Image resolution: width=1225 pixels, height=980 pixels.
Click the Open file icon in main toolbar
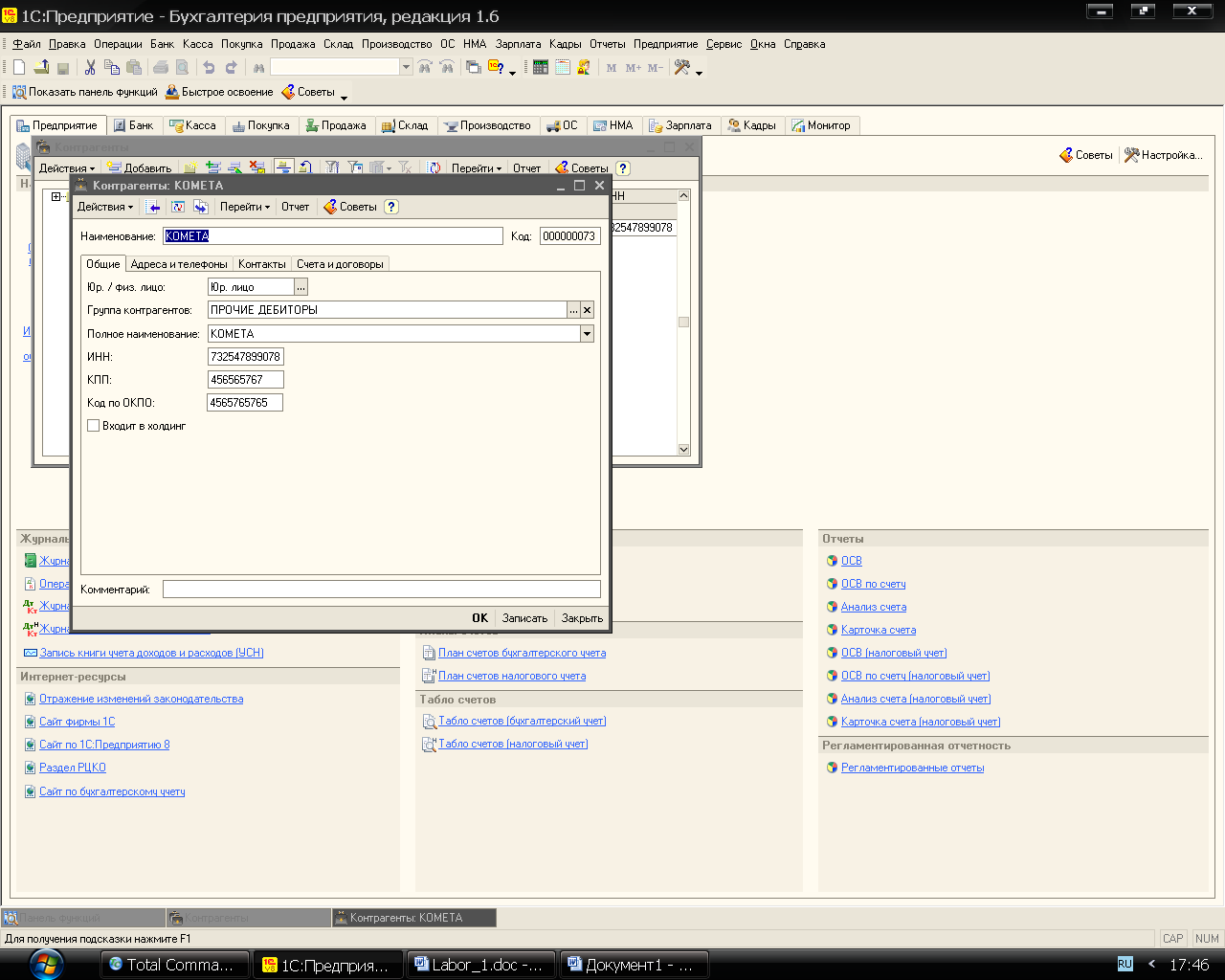41,67
